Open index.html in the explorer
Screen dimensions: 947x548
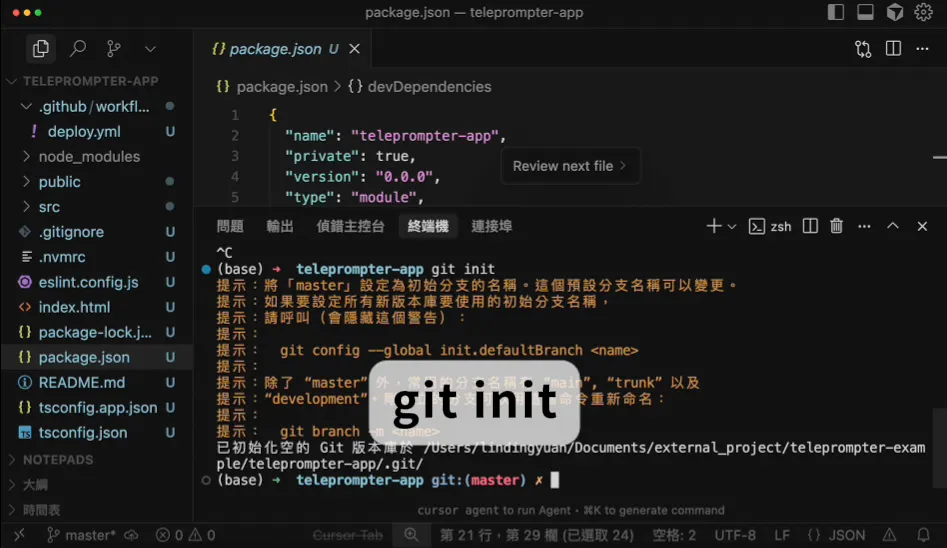[74, 308]
